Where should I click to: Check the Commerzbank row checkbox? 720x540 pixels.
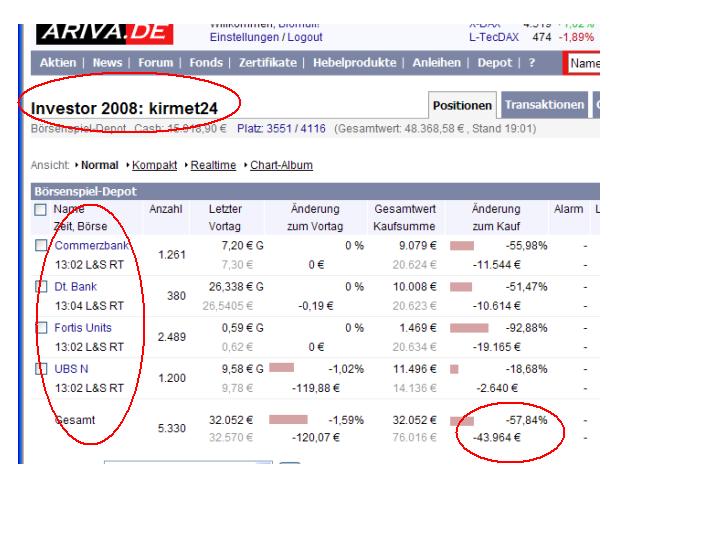[41, 245]
